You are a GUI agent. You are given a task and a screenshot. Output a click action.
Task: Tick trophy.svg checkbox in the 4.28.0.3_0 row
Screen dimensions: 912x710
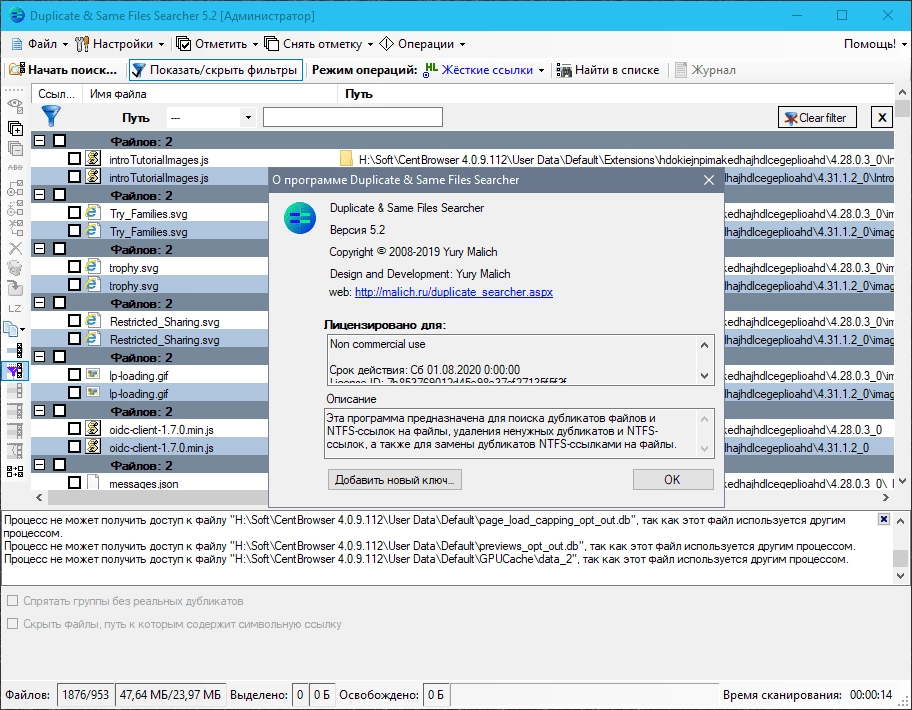[74, 266]
